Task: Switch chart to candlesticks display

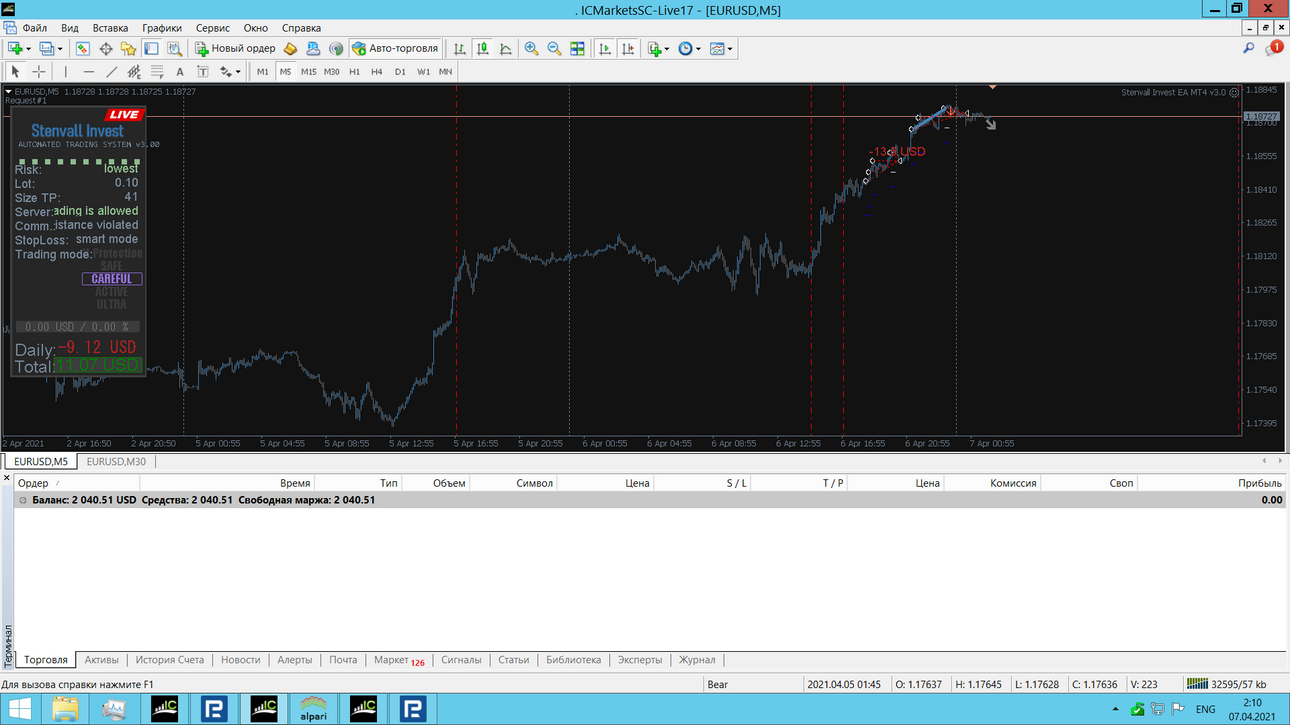Action: point(483,48)
